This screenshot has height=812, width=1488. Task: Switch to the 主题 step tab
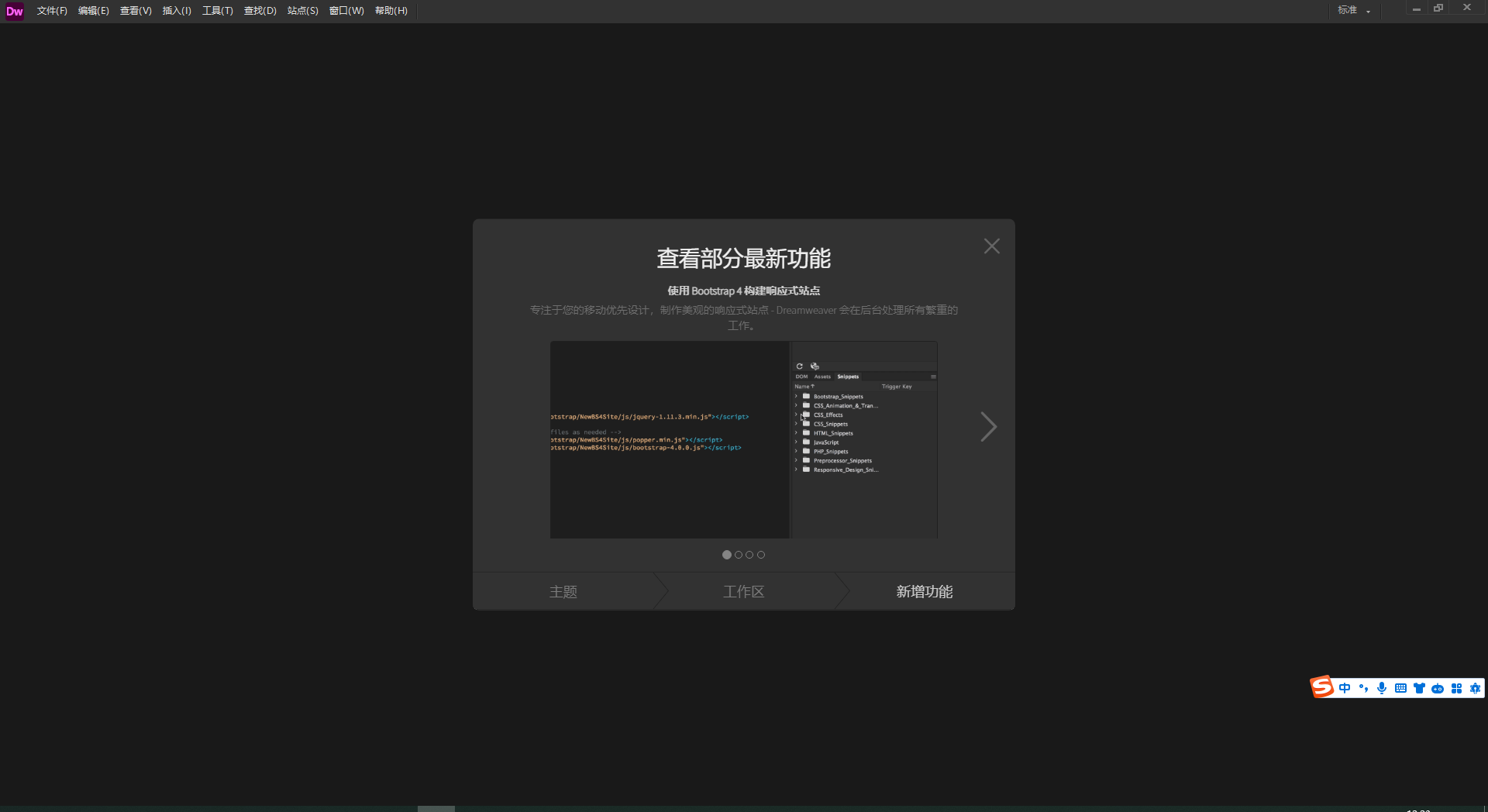click(x=563, y=592)
